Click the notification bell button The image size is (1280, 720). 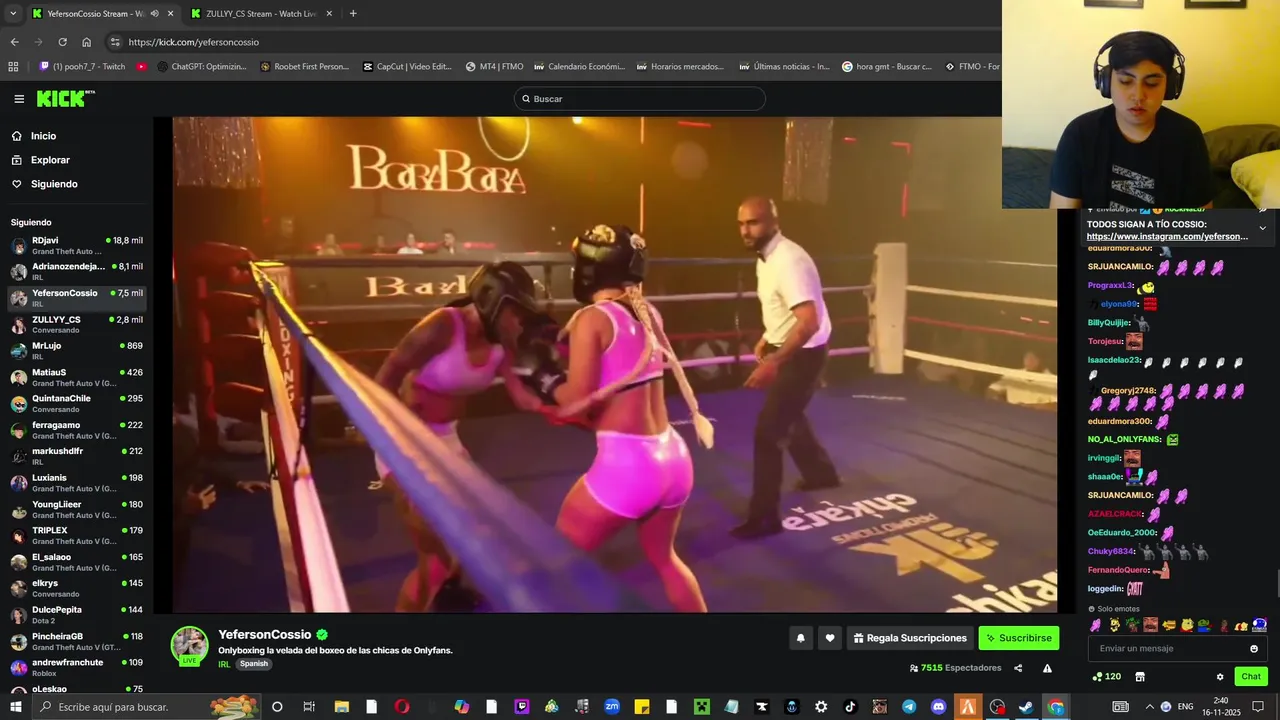(800, 638)
